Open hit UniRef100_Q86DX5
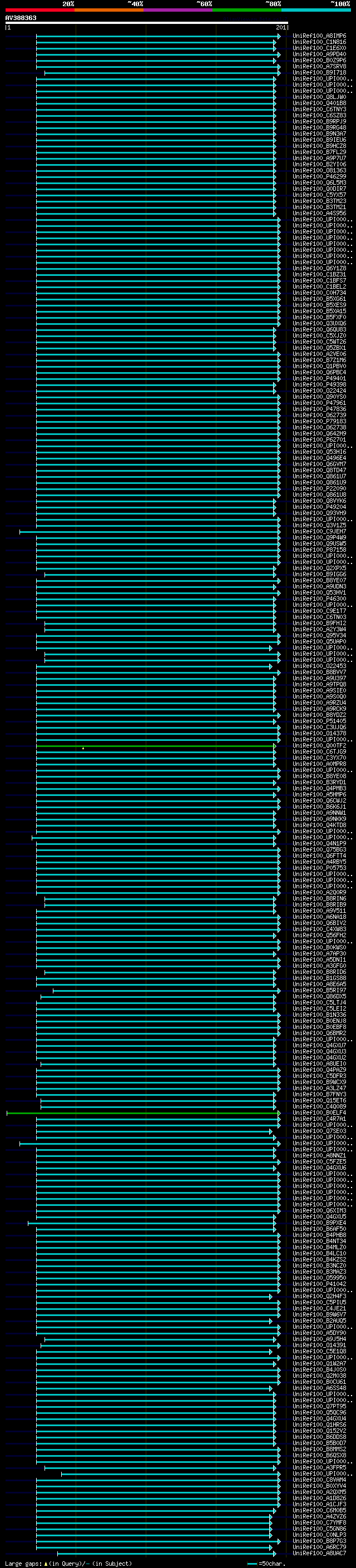This screenshot has height=1568, width=356. pyautogui.click(x=319, y=996)
